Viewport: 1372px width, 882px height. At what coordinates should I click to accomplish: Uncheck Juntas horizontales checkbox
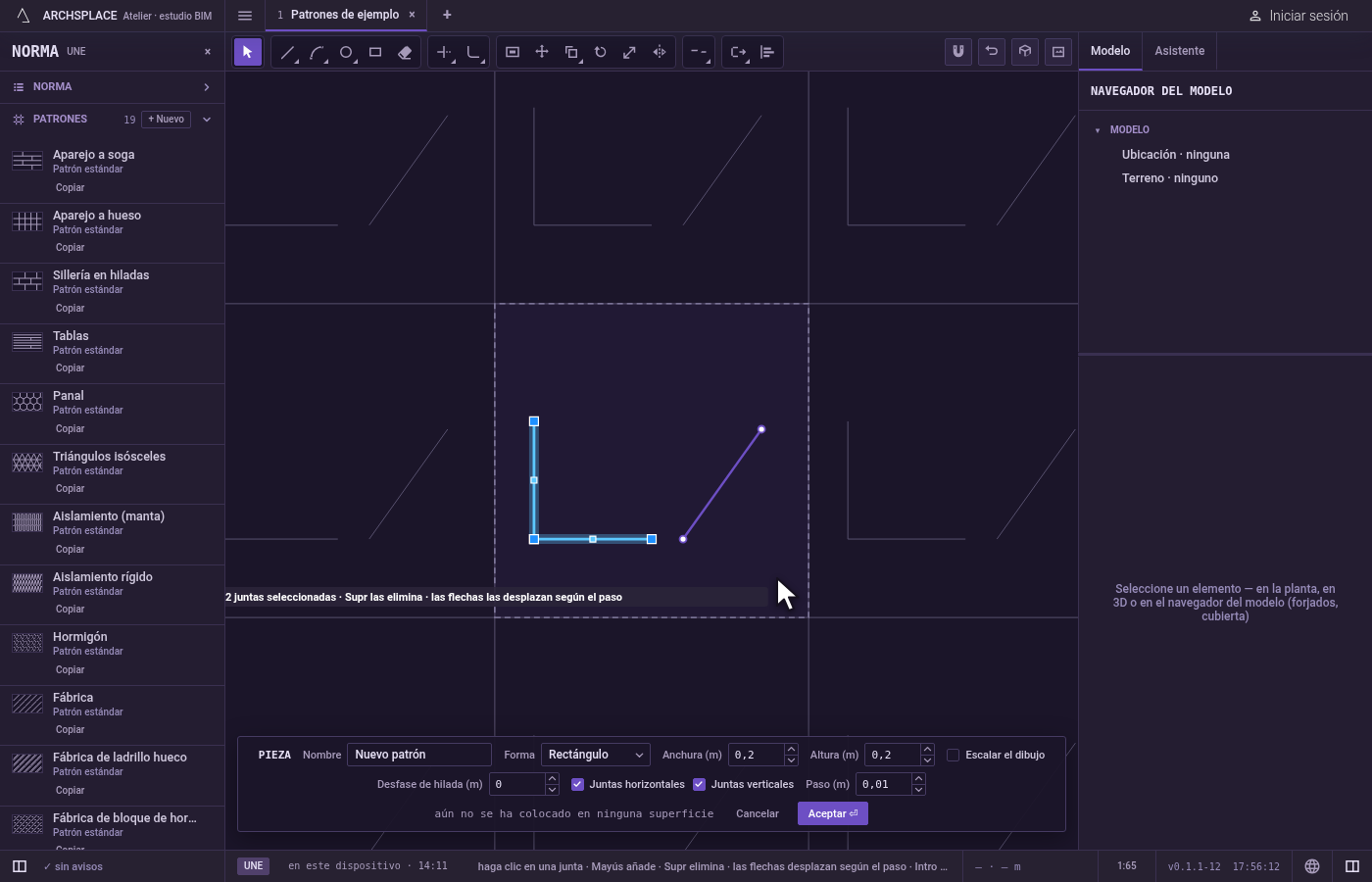coord(577,784)
